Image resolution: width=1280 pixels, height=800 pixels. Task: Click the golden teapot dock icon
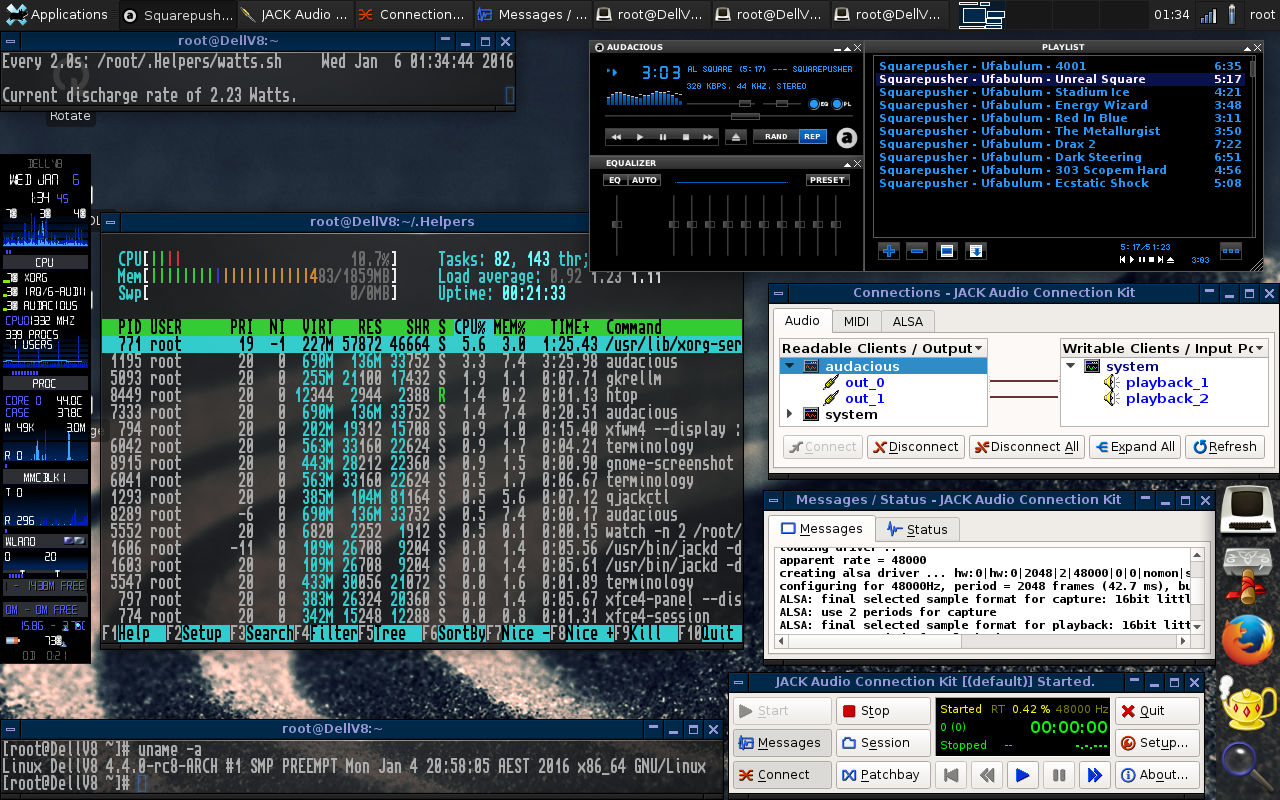click(x=1247, y=701)
